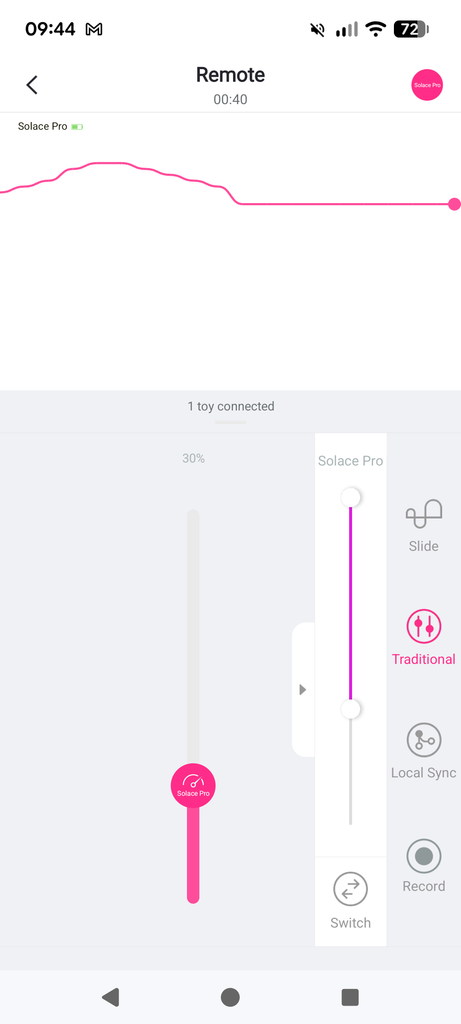Collapse the side panel with the triangle arrow
Screen dimensions: 461x1024
tap(303, 690)
